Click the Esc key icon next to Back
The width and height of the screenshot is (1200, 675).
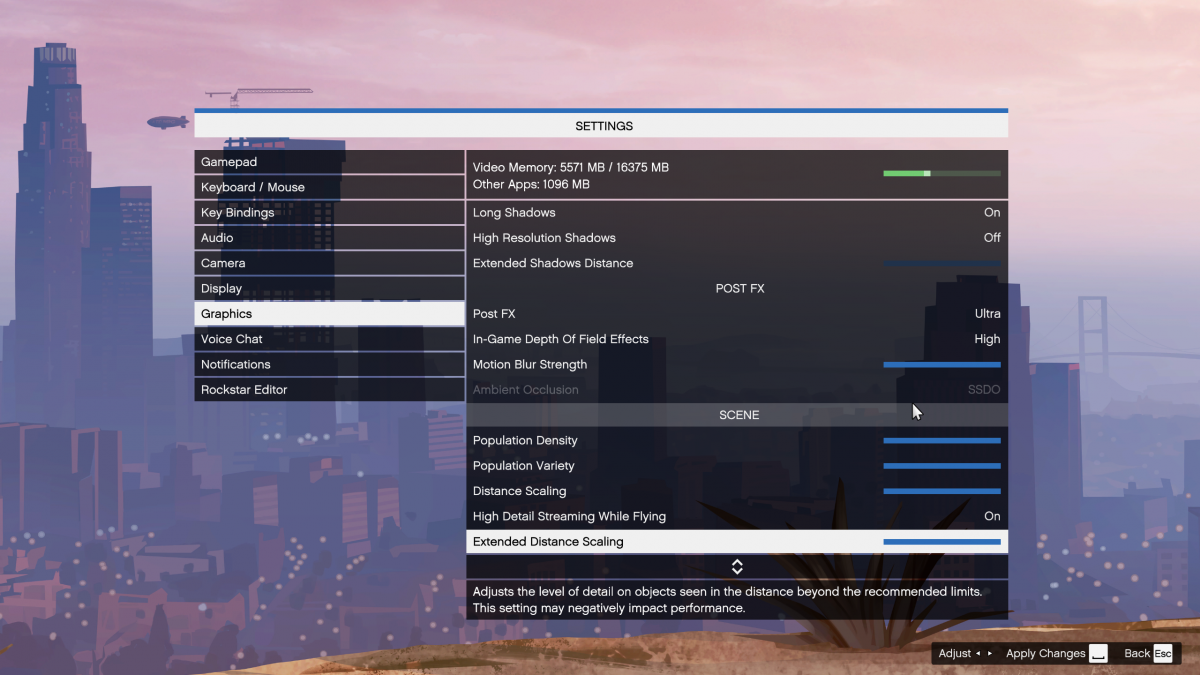point(1163,653)
